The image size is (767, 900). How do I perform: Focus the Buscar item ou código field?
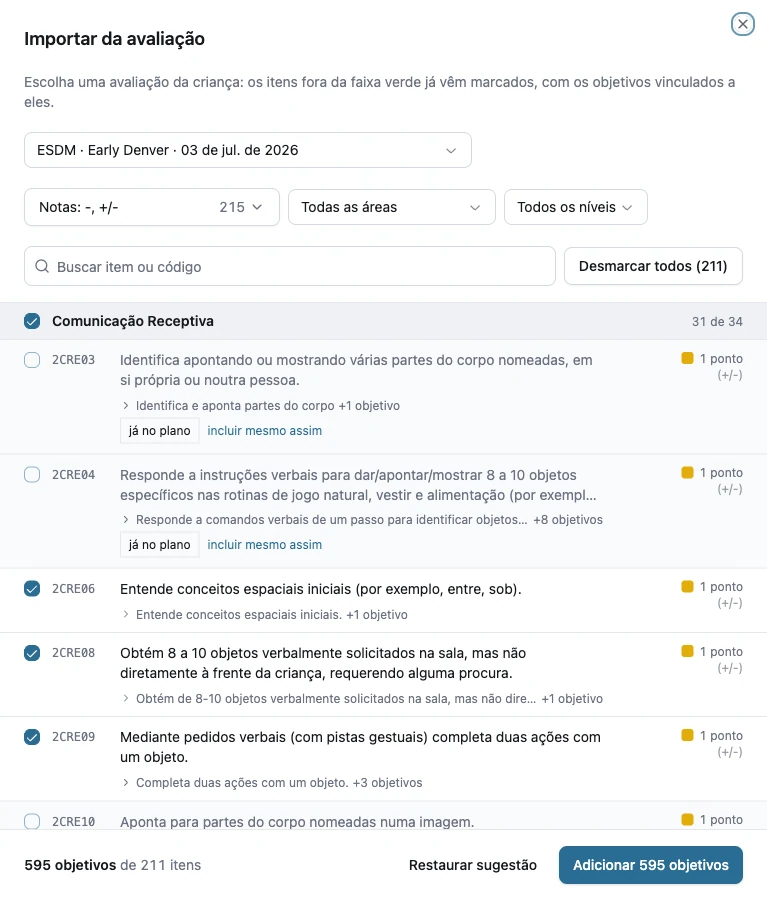(290, 266)
